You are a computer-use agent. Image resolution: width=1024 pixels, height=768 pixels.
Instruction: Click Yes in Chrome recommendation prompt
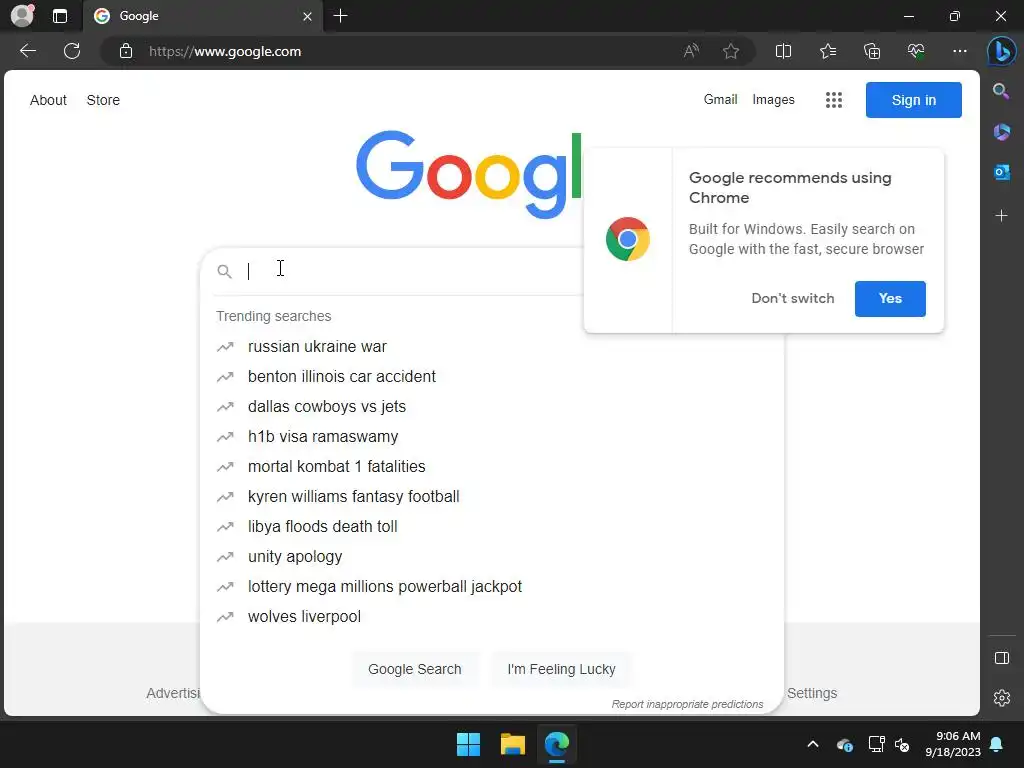889,298
